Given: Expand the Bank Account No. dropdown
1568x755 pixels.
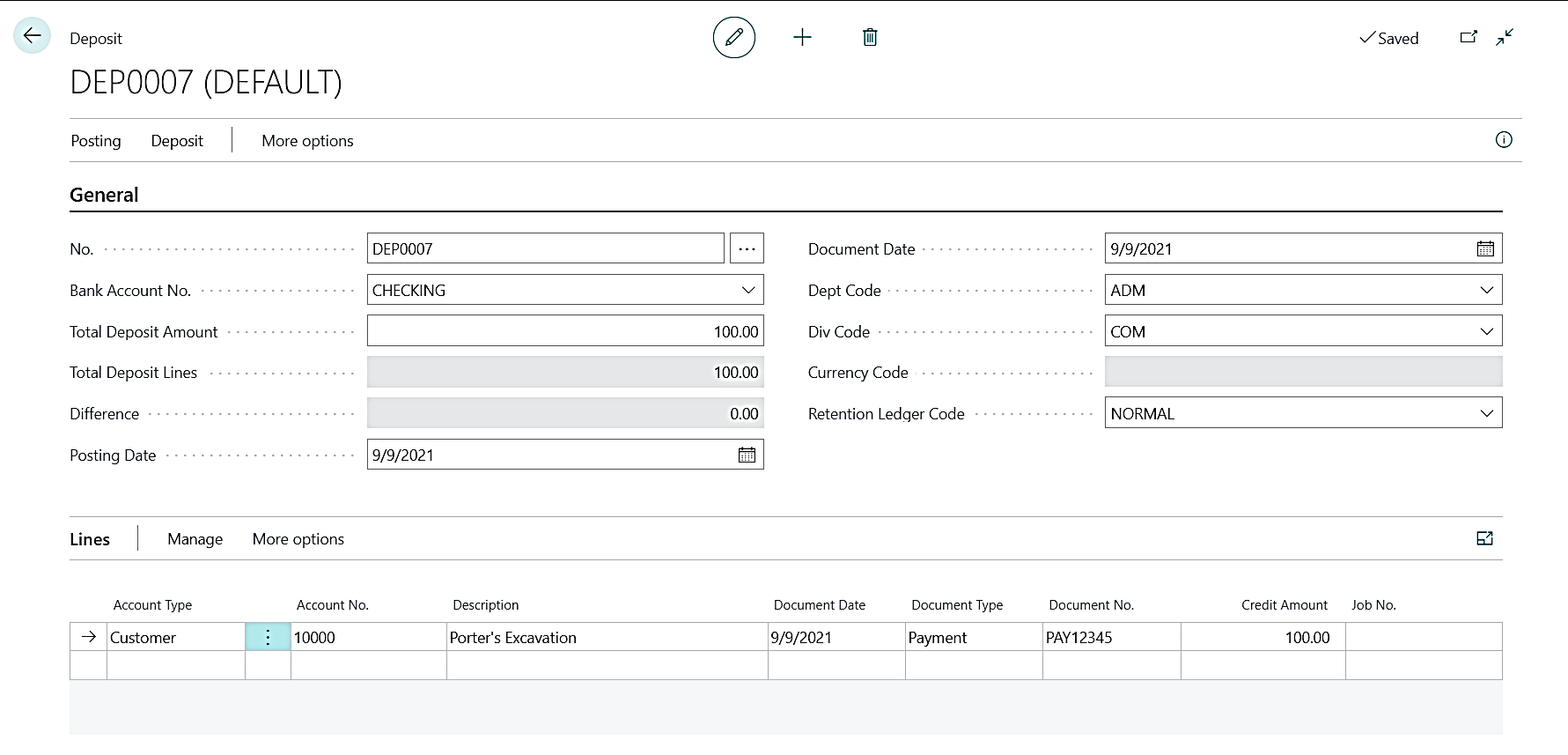Looking at the screenshot, I should [x=747, y=291].
